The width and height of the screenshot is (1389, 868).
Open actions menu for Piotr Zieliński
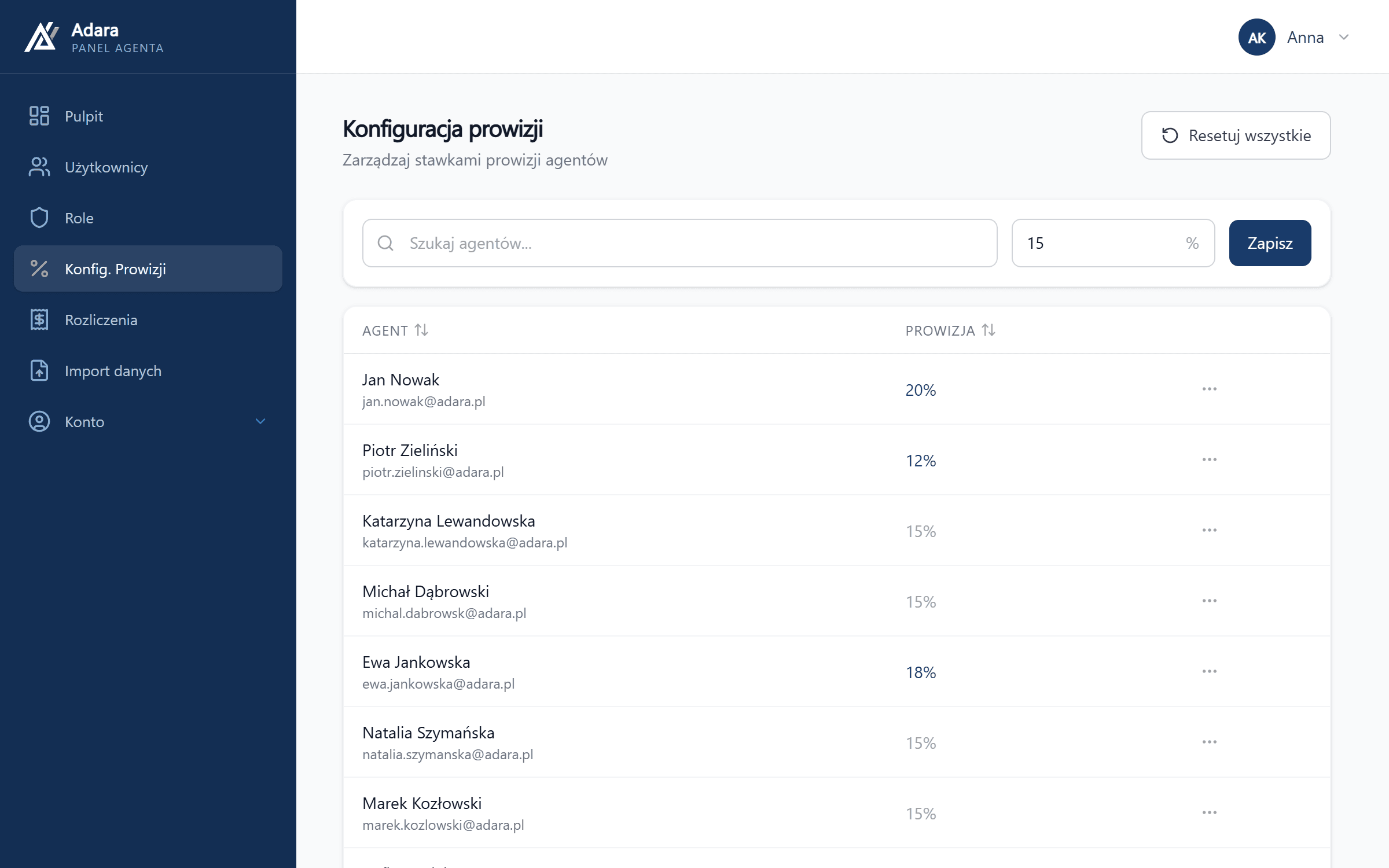pyautogui.click(x=1210, y=459)
